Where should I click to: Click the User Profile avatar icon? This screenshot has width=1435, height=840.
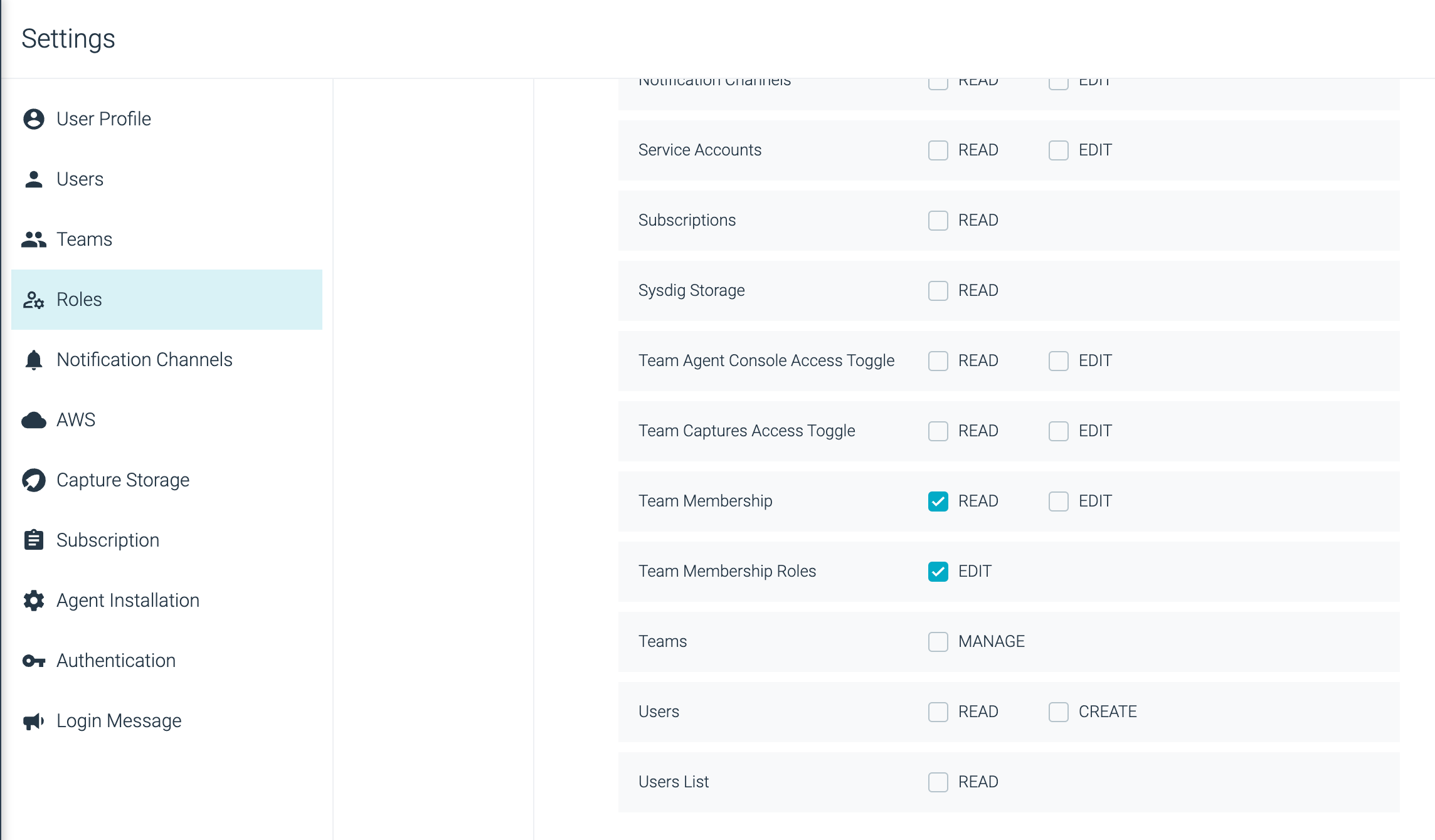tap(34, 119)
